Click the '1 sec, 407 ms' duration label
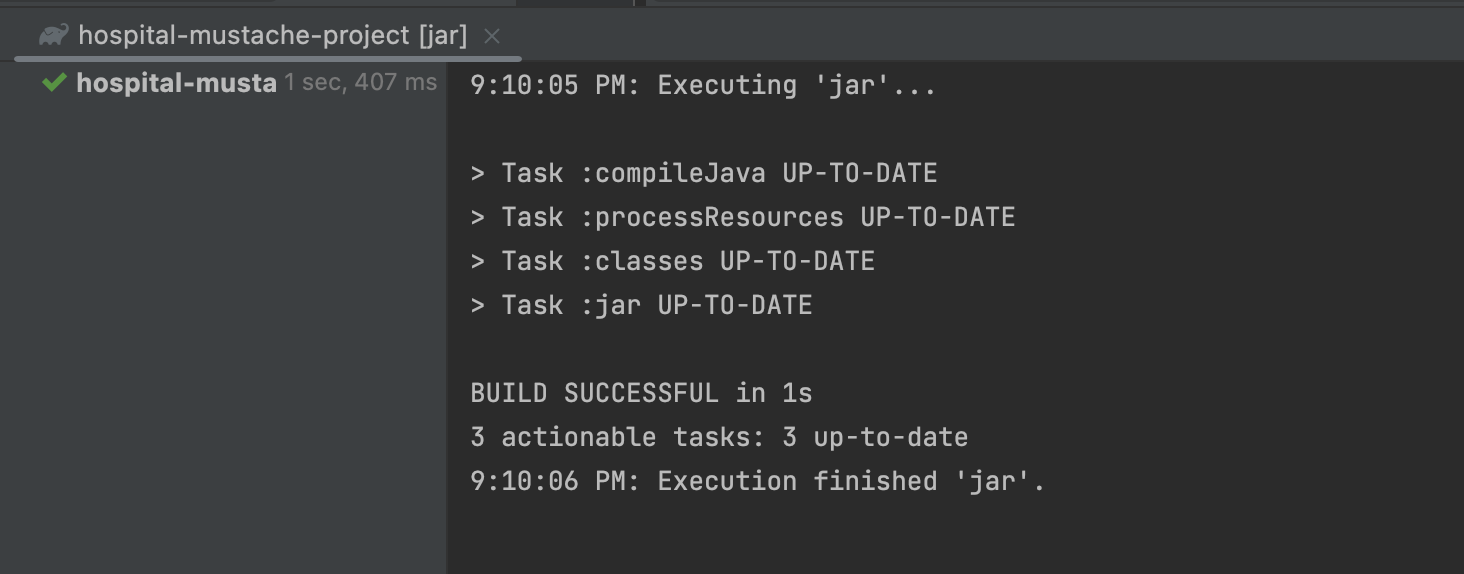This screenshot has width=1464, height=574. 361,83
